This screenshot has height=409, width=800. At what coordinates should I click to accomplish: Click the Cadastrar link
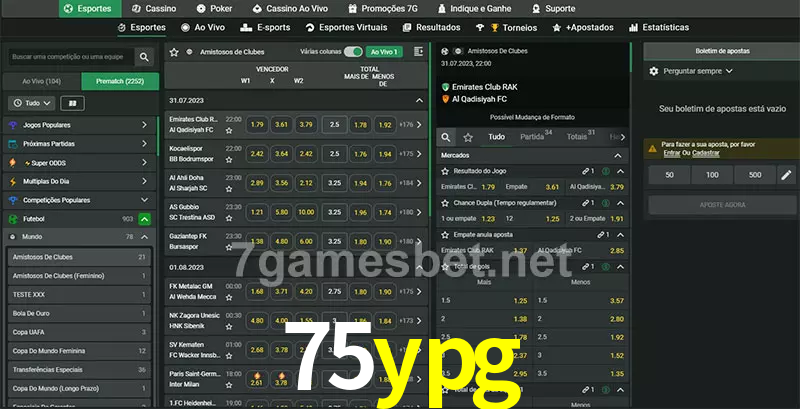coord(706,153)
